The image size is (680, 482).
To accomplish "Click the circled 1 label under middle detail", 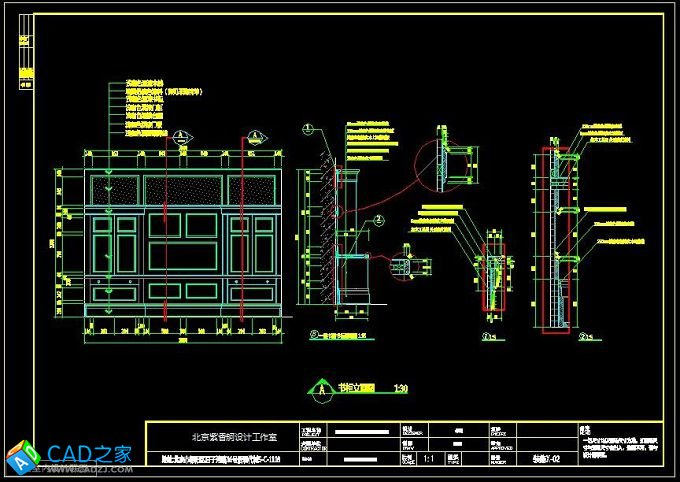I will tap(486, 336).
